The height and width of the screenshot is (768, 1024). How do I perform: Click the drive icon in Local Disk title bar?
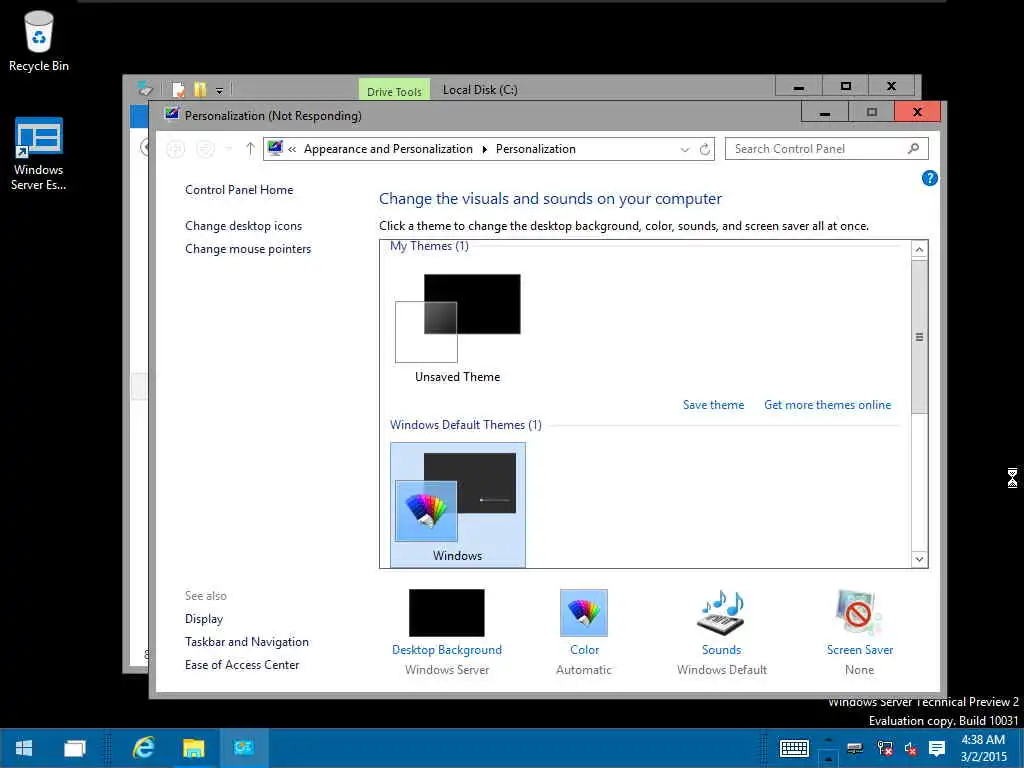tap(144, 88)
